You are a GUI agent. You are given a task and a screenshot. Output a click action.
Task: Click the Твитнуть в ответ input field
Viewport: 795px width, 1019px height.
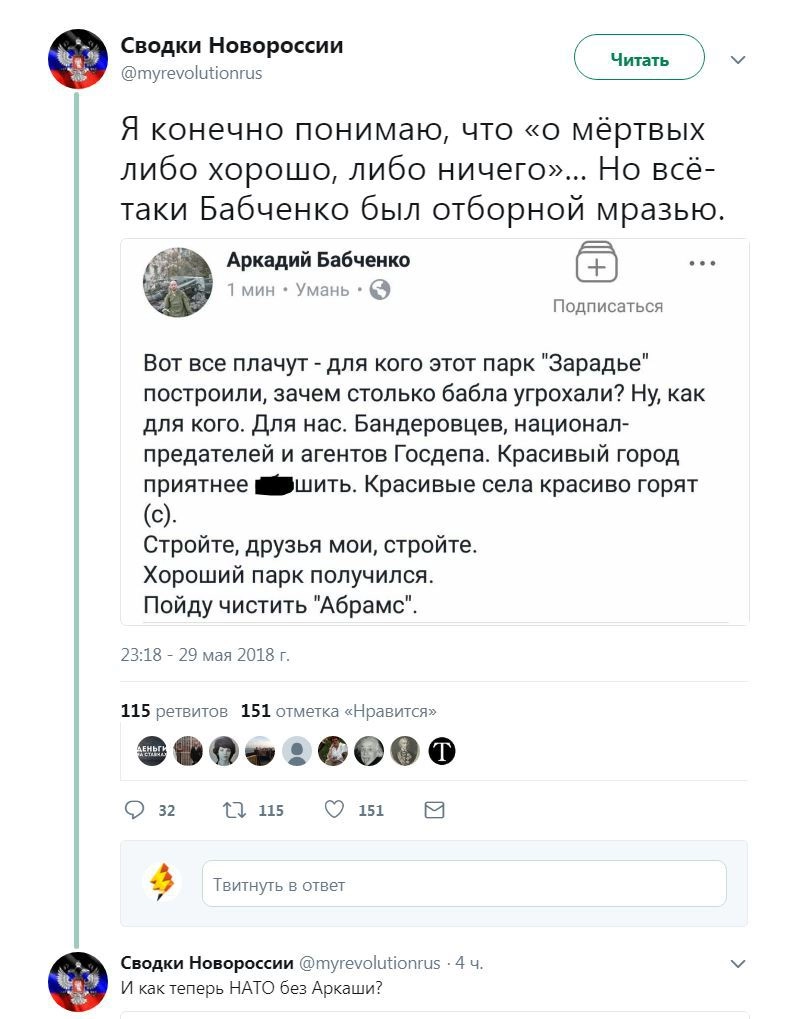pyautogui.click(x=464, y=884)
